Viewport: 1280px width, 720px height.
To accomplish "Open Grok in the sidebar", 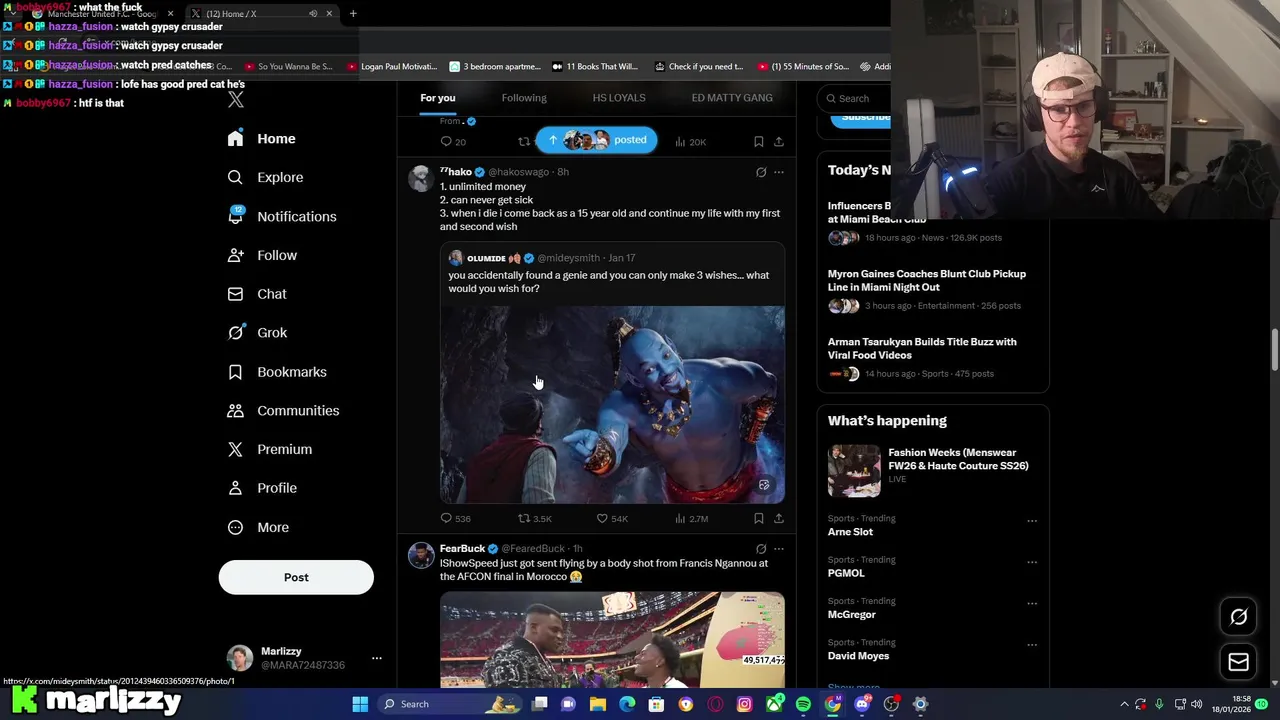I will (257, 333).
